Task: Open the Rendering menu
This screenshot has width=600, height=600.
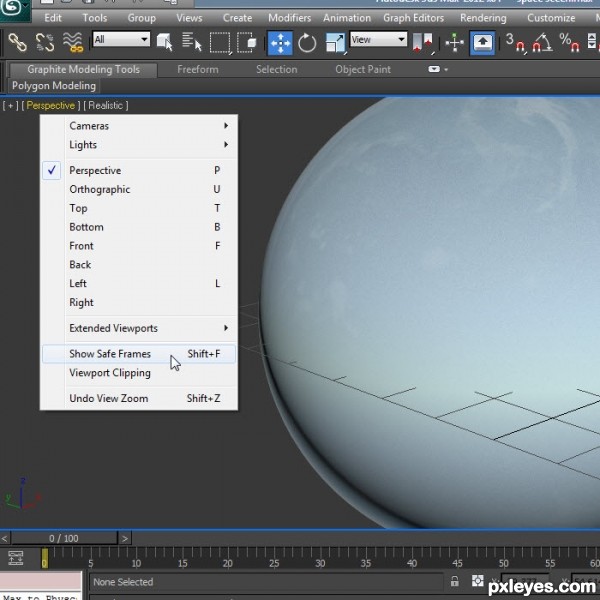Action: (x=483, y=18)
